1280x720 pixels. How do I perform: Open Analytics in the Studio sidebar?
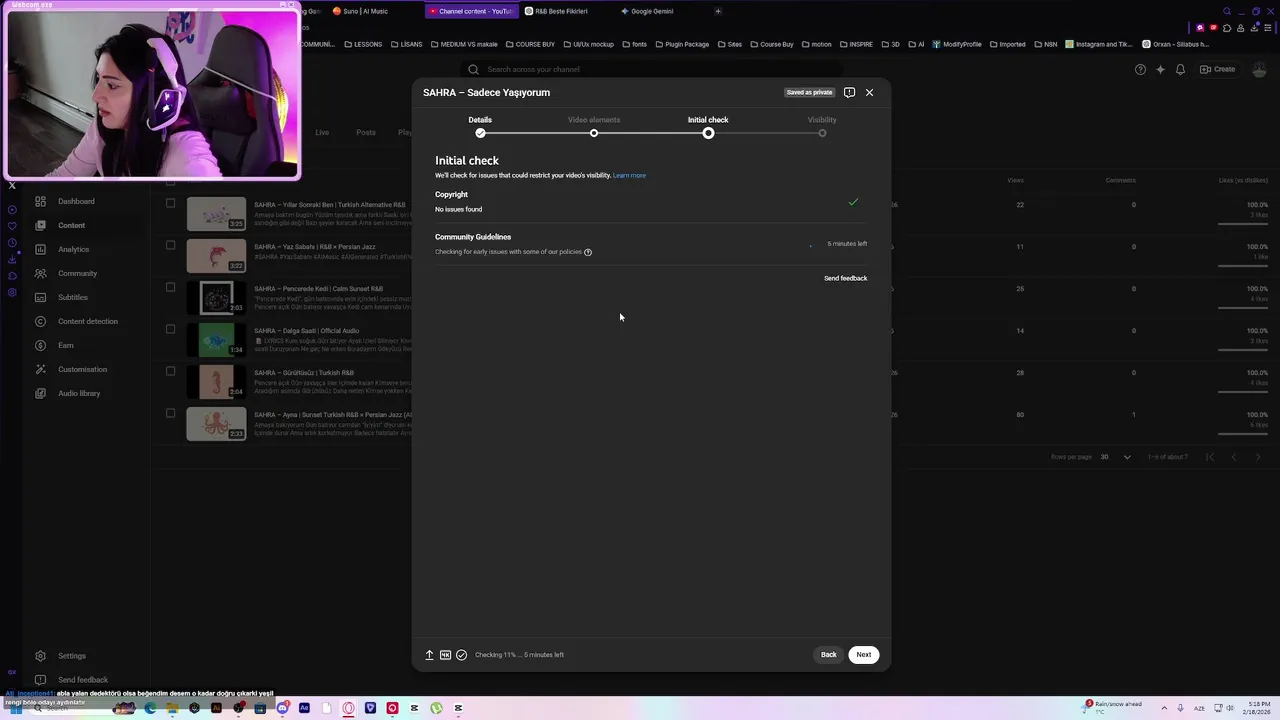point(73,249)
